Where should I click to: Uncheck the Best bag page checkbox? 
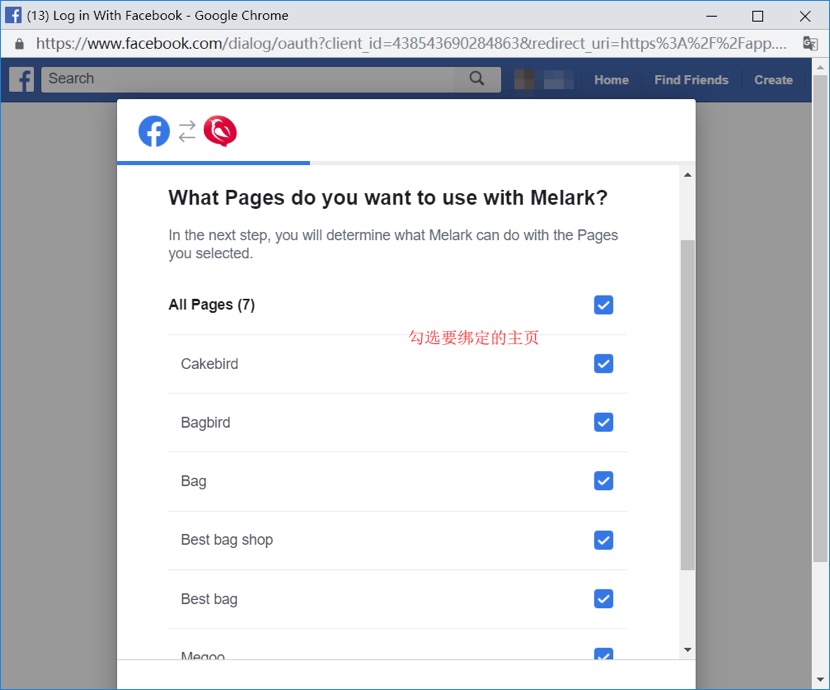pyautogui.click(x=603, y=599)
